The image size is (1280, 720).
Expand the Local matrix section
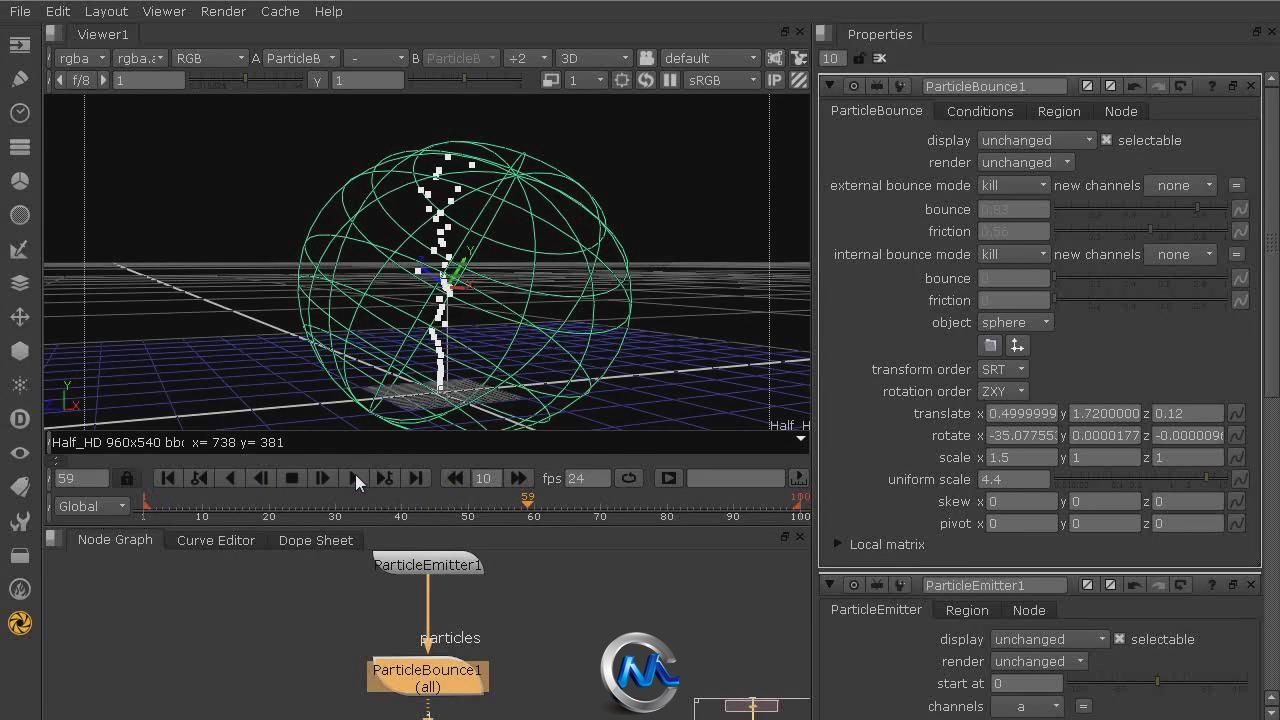[838, 544]
